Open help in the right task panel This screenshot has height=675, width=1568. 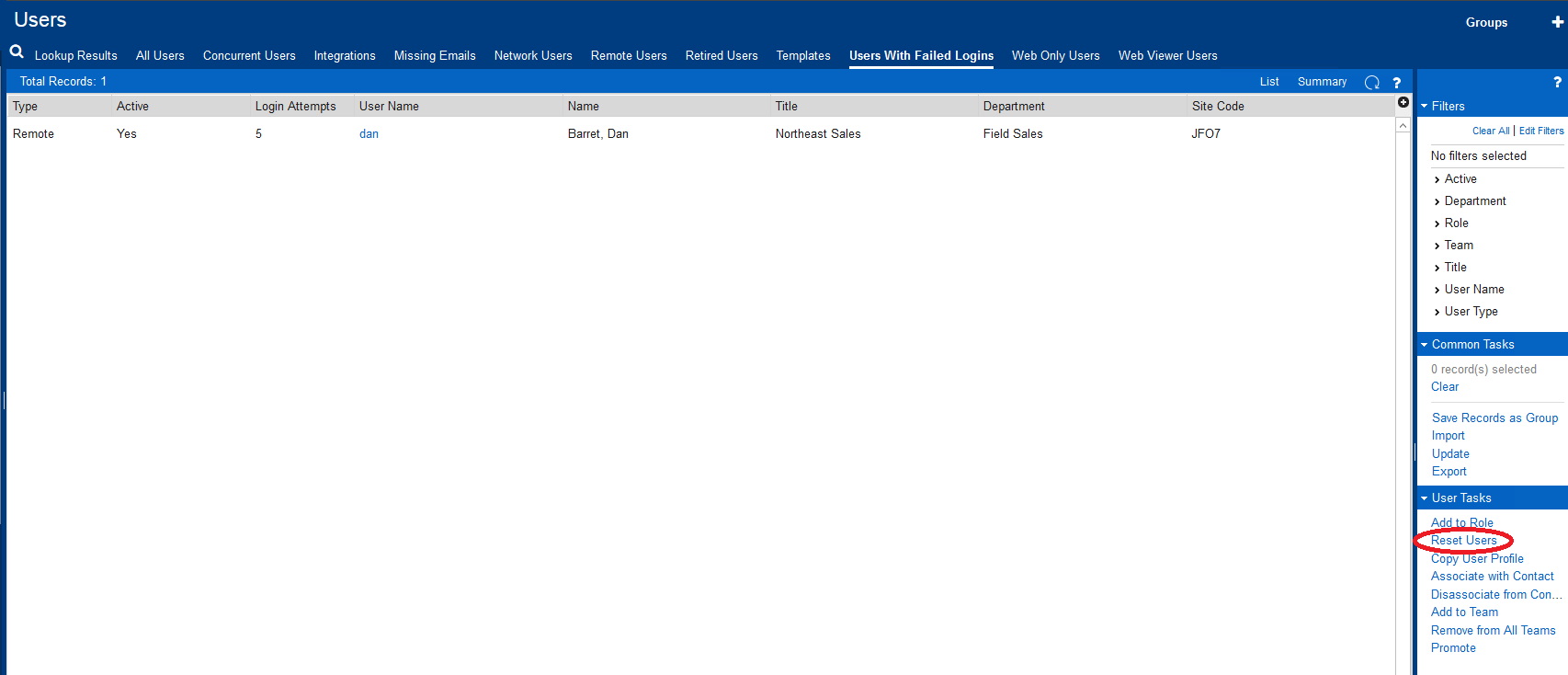pos(1557,82)
